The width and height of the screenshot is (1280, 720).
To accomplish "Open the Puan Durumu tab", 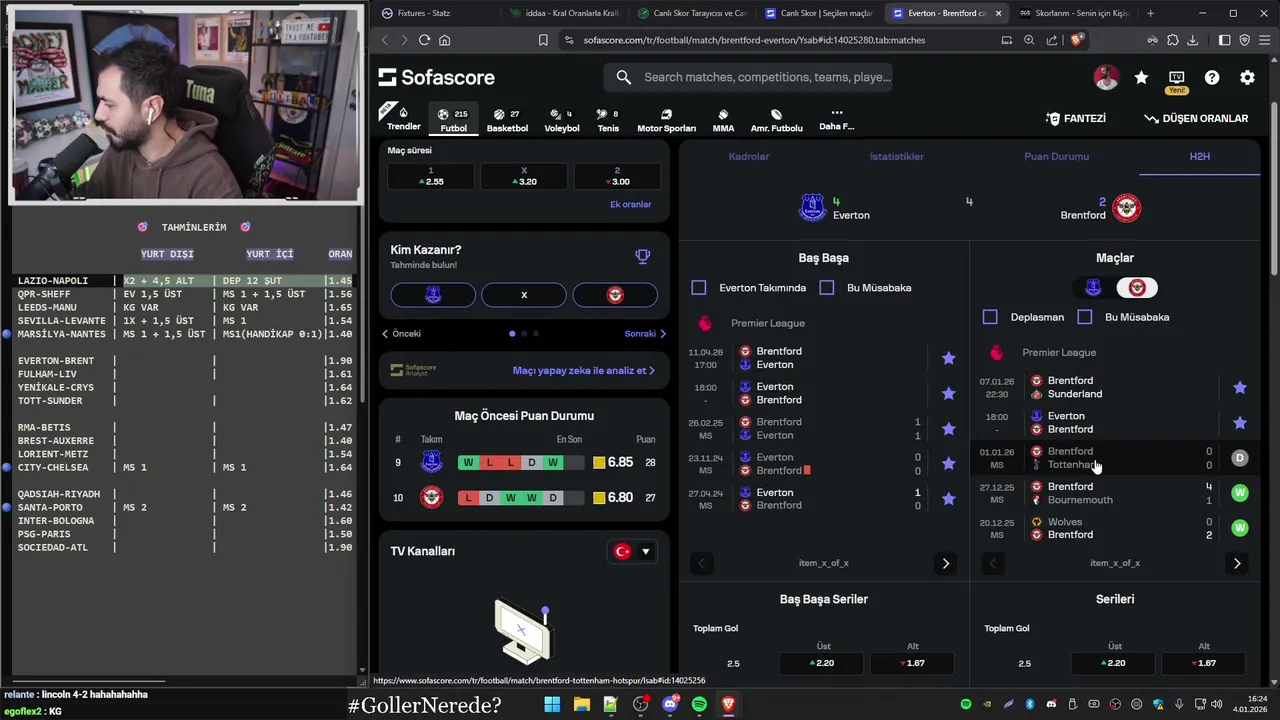I will 1056,157.
